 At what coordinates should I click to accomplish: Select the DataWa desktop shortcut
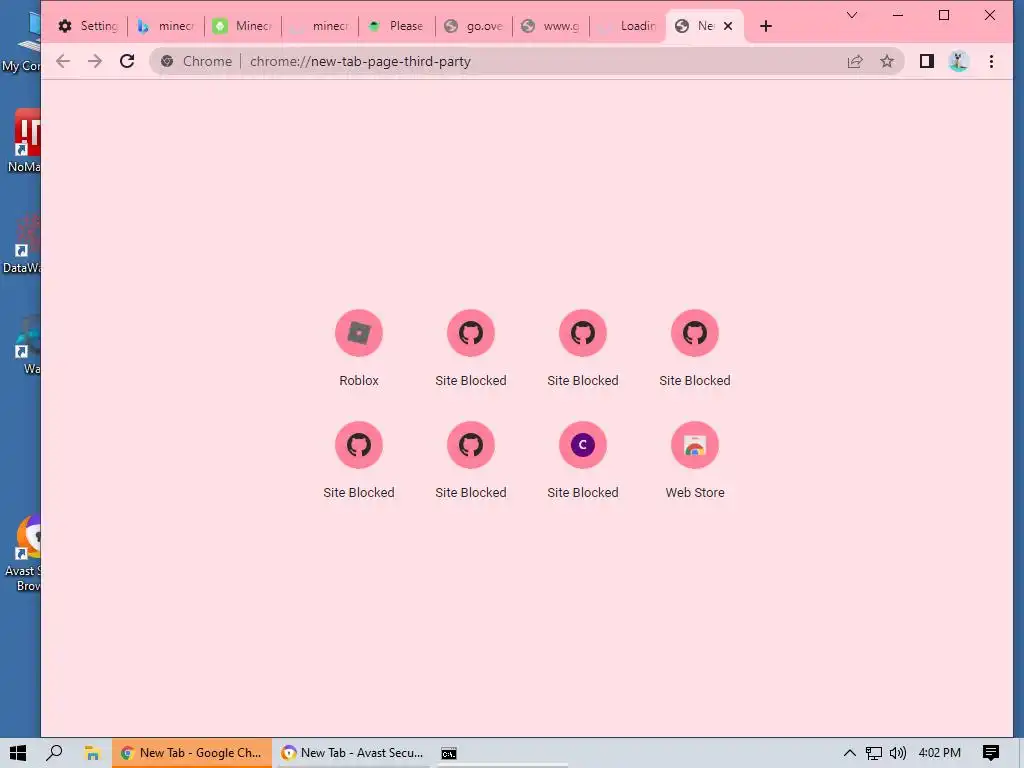click(x=22, y=243)
